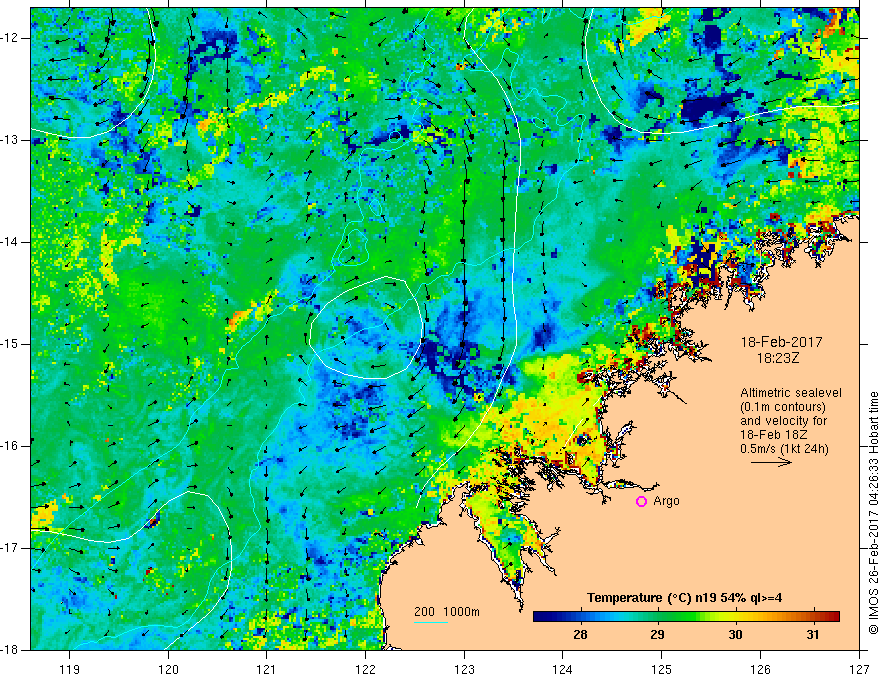Image resolution: width=880 pixels, height=680 pixels.
Task: Click the '28' colorbar tick label
Action: (x=580, y=635)
